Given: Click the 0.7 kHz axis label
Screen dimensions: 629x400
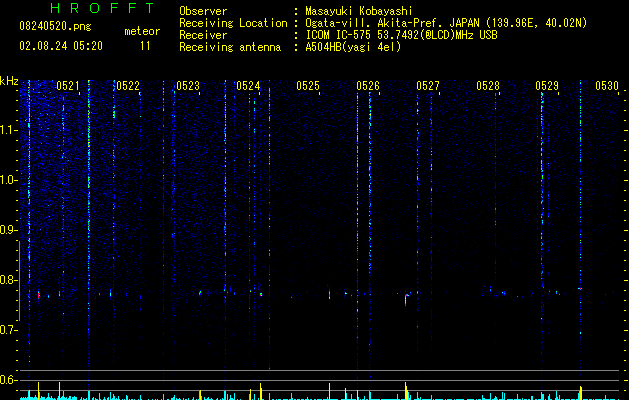Looking at the screenshot, I should [x=9, y=330].
